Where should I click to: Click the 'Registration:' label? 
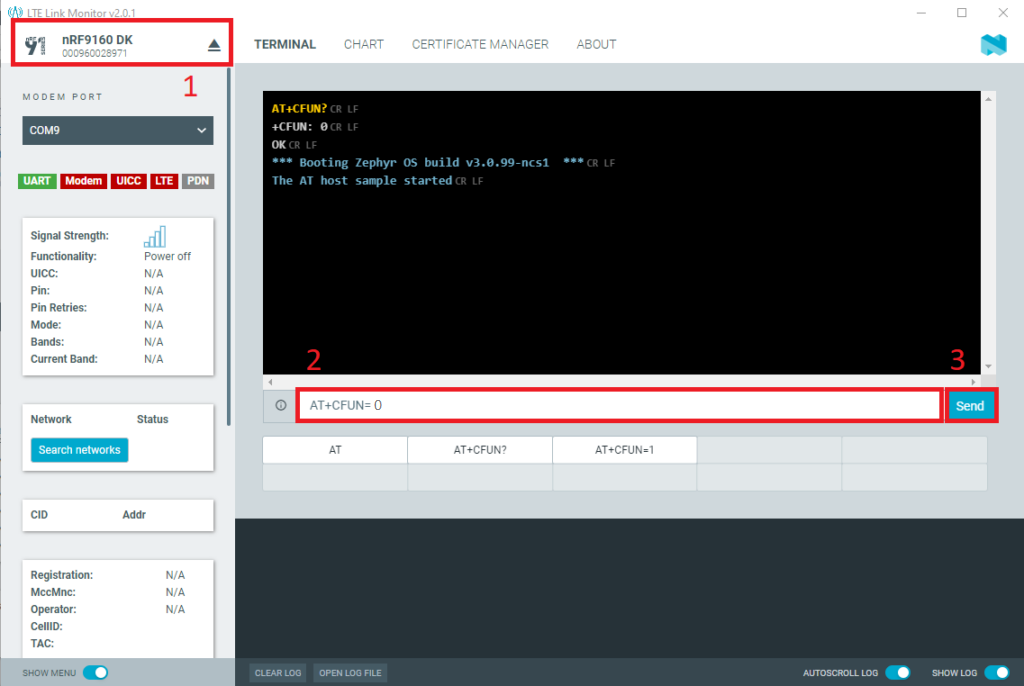pos(62,575)
